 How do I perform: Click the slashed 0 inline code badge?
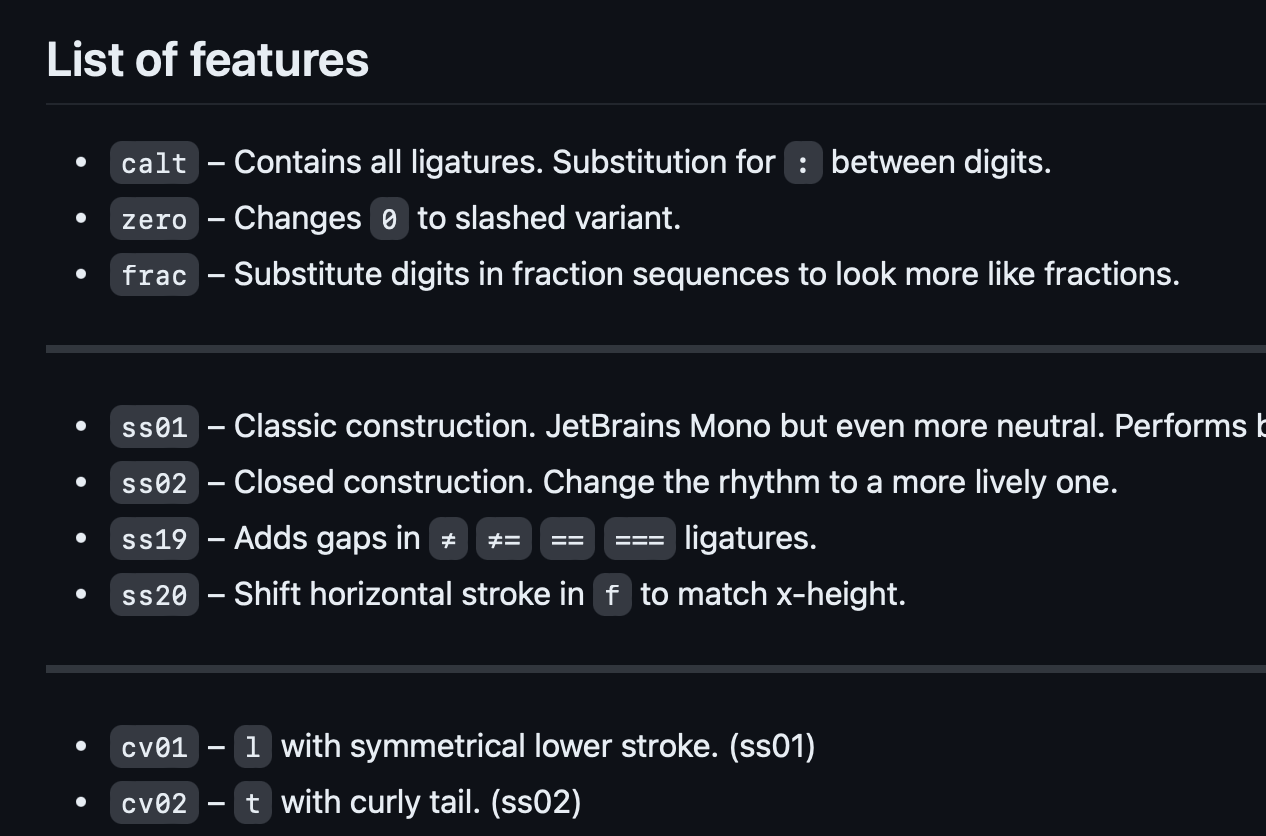[389, 219]
